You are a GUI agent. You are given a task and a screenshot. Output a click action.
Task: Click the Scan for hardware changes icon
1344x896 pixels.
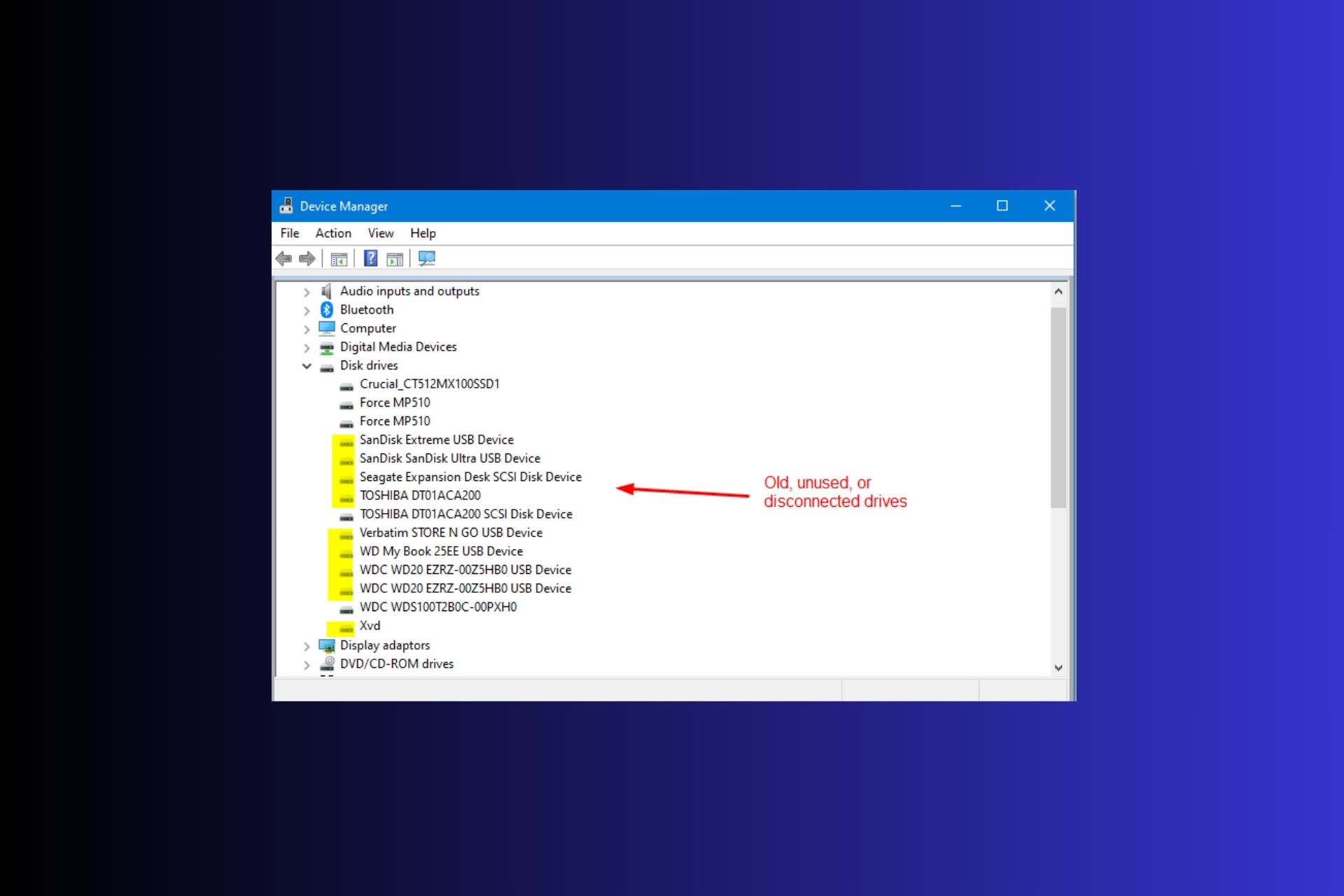click(427, 258)
